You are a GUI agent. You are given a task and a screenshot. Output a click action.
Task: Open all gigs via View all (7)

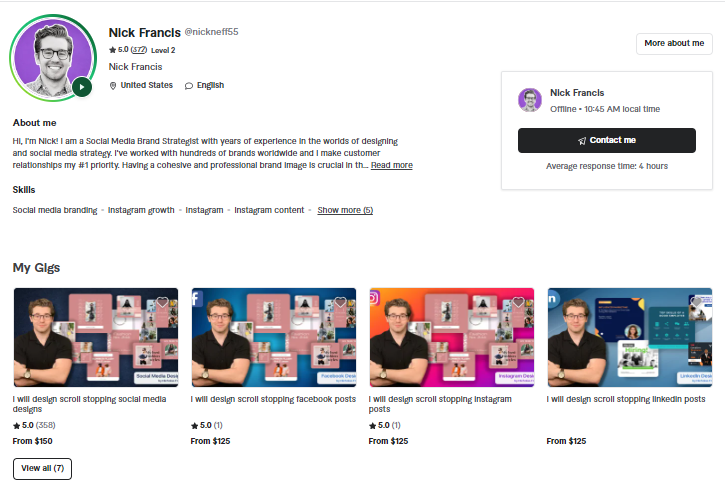point(42,468)
